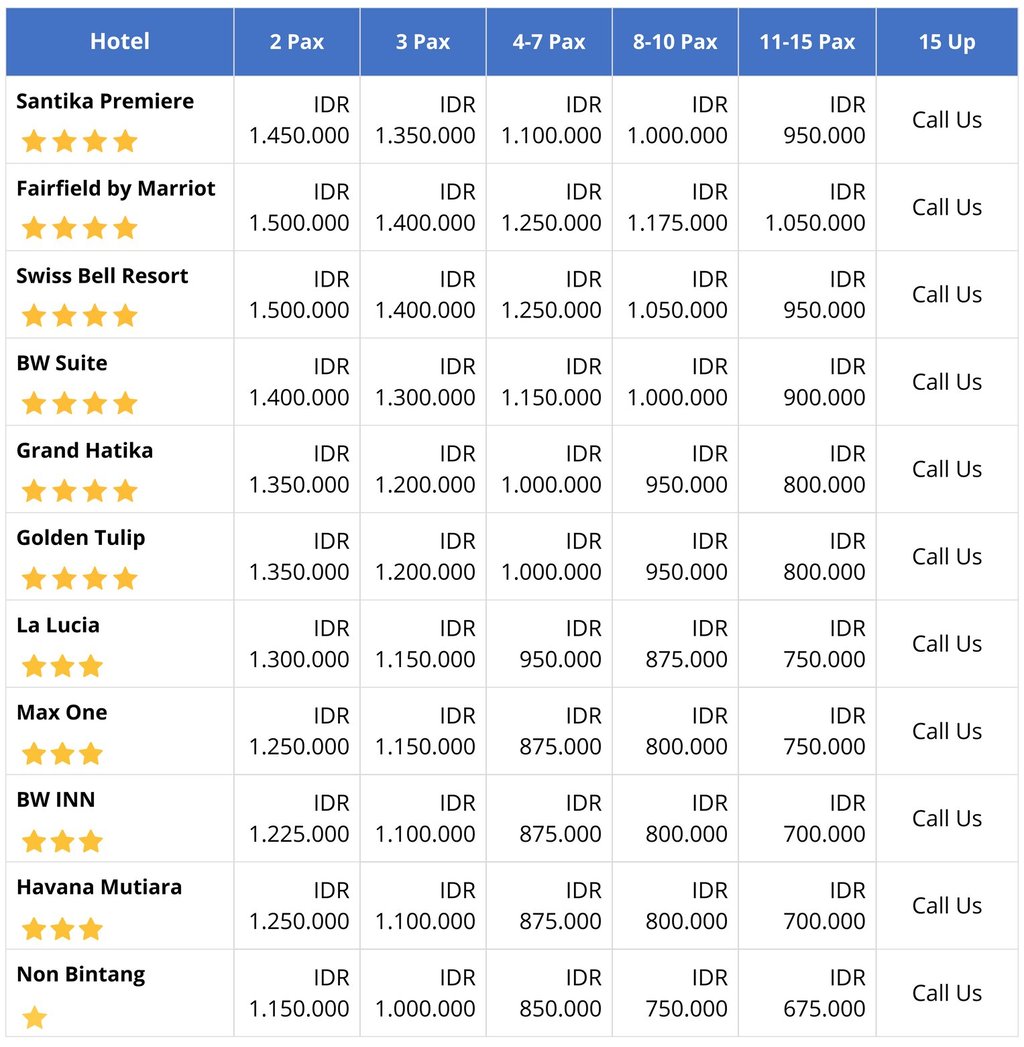Screen dimensions: 1024x1047
Task: Select Non Bintang 4-7 Pax price 850.000
Action: click(x=561, y=1009)
